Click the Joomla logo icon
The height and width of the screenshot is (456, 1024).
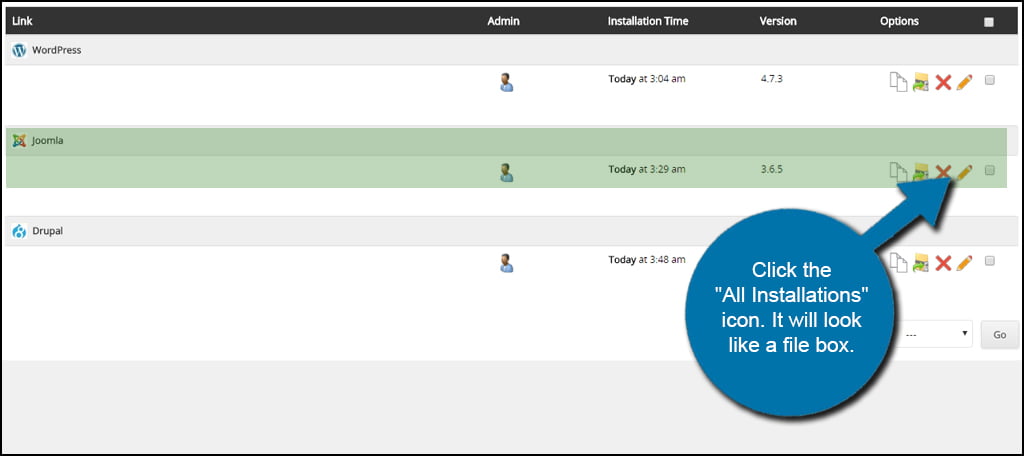(x=19, y=140)
